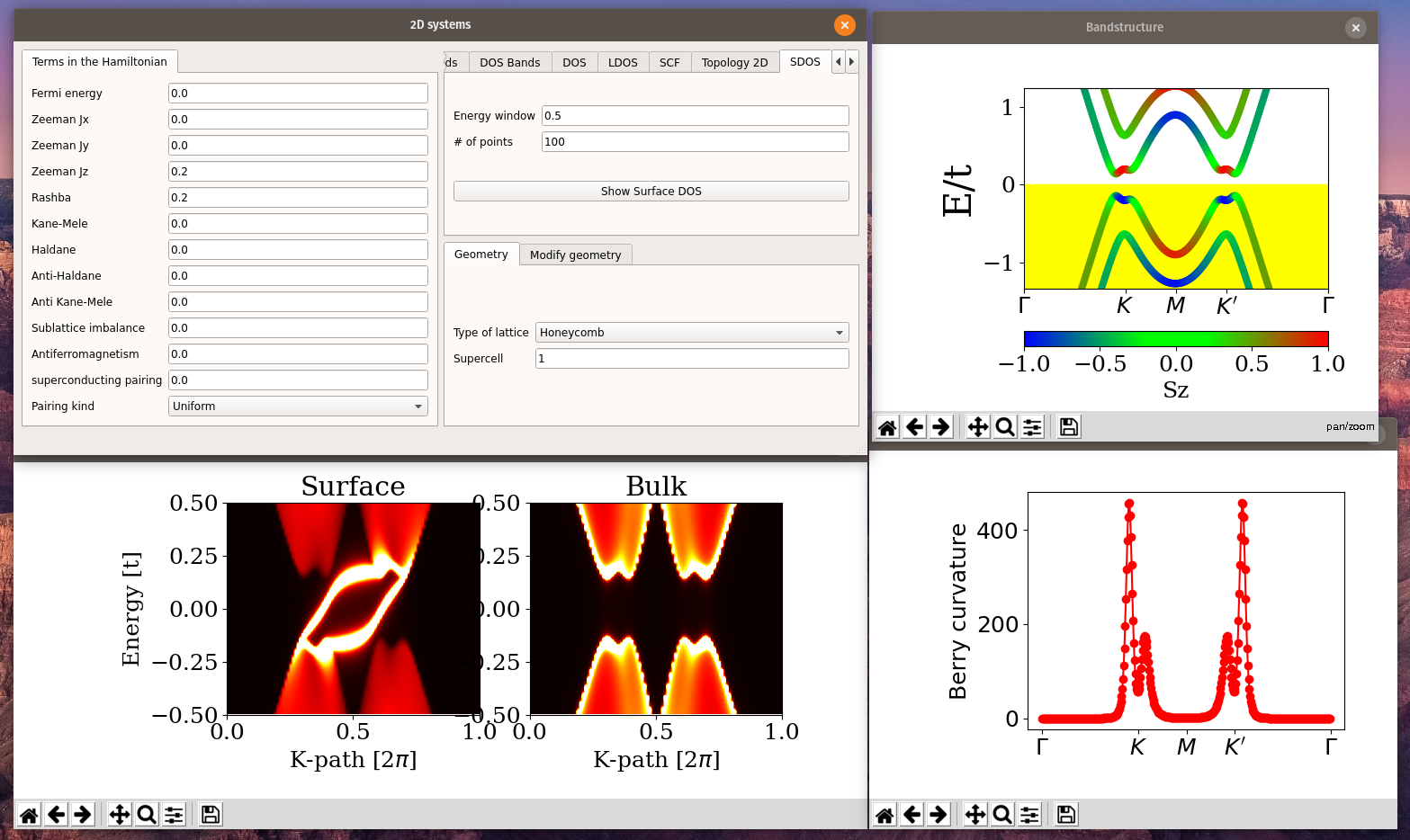Click the Haldane input field
1410x840 pixels.
click(x=298, y=250)
